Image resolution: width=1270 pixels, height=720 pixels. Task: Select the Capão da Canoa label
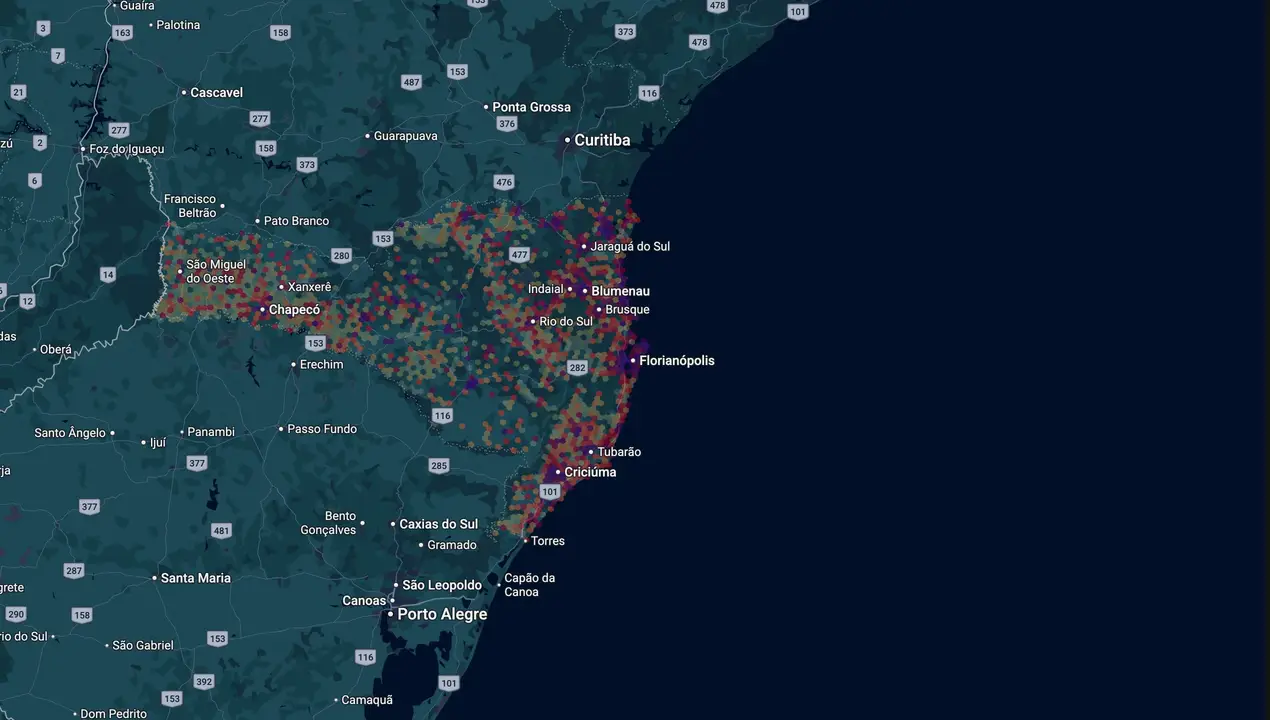pyautogui.click(x=529, y=585)
